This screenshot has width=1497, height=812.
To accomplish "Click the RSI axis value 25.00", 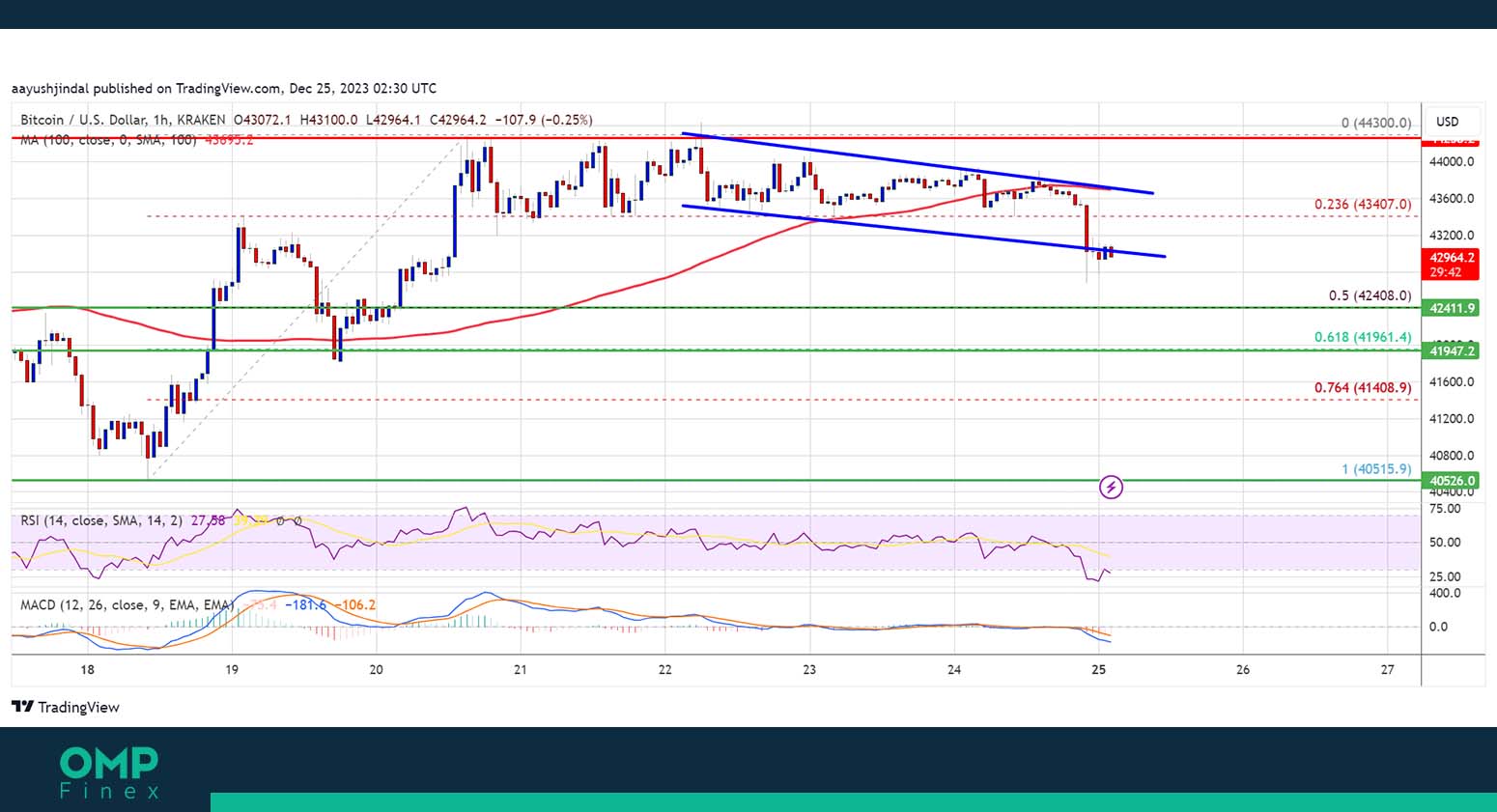I will click(x=1445, y=576).
